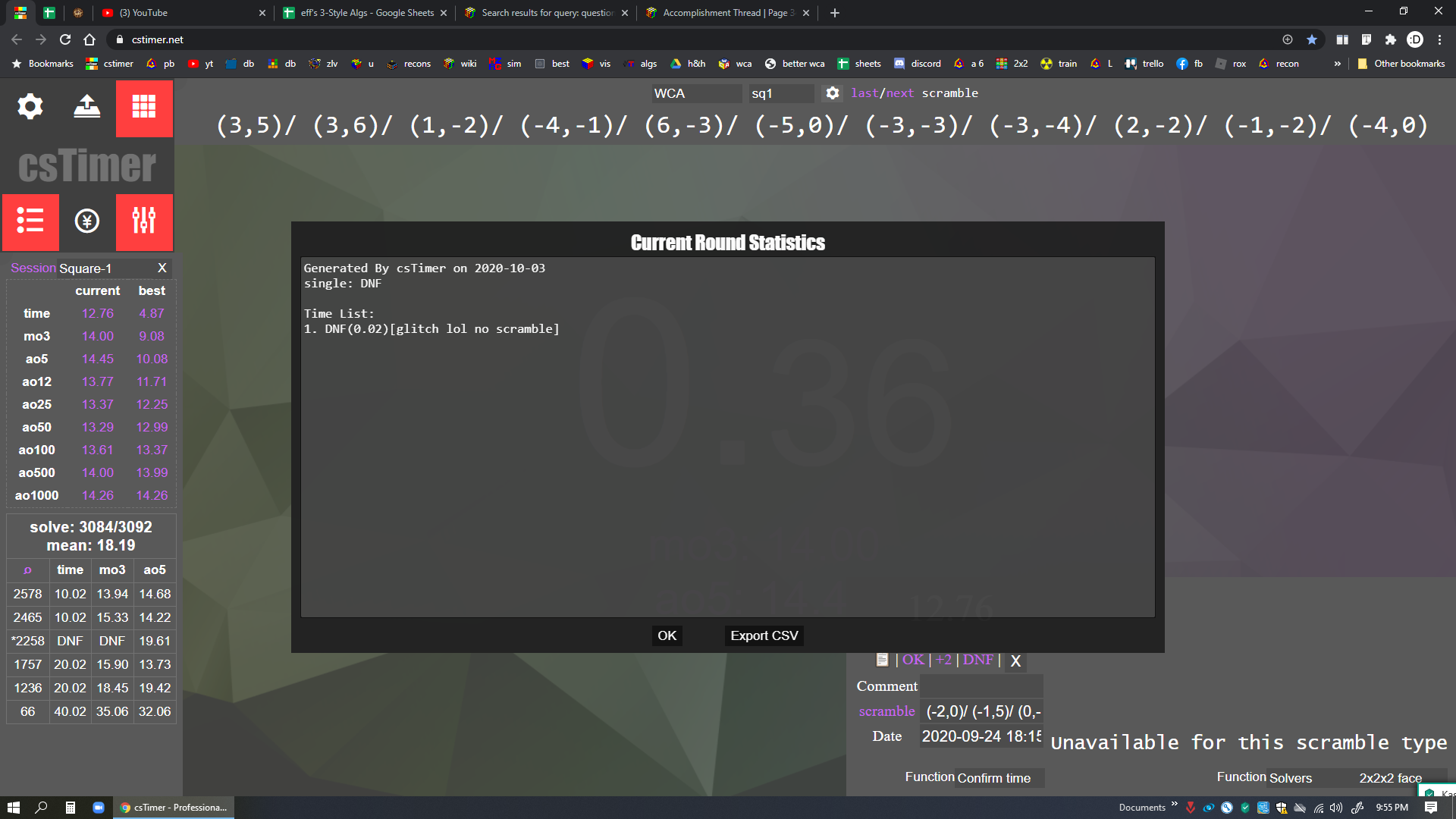Open the Square-1 session dropdown
Image resolution: width=1456 pixels, height=819 pixels.
[104, 268]
